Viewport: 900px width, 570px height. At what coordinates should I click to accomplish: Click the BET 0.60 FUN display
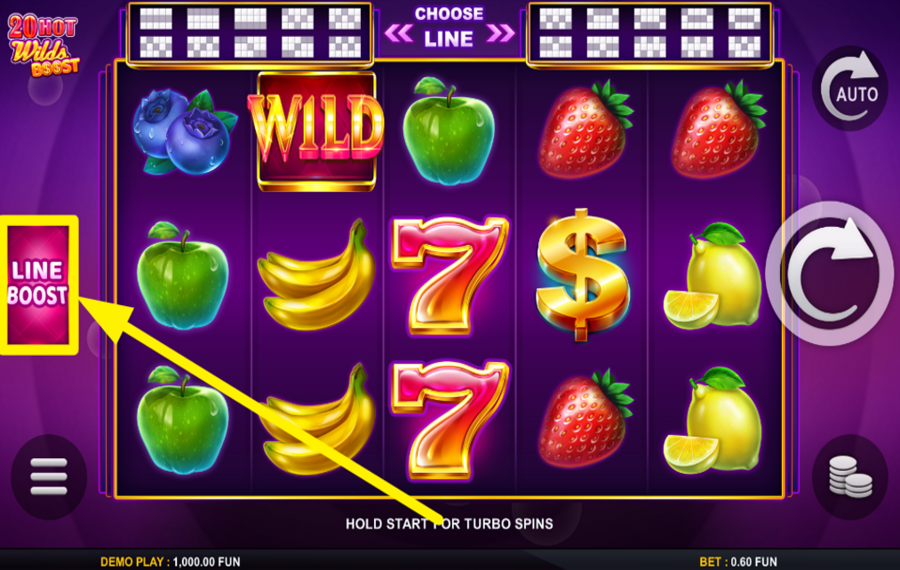738,561
